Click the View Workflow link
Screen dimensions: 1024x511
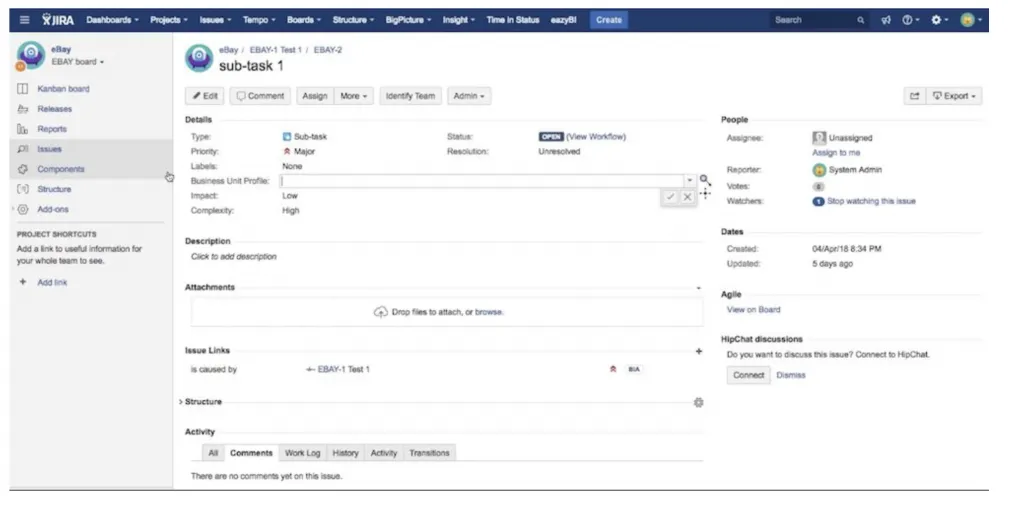coord(596,137)
